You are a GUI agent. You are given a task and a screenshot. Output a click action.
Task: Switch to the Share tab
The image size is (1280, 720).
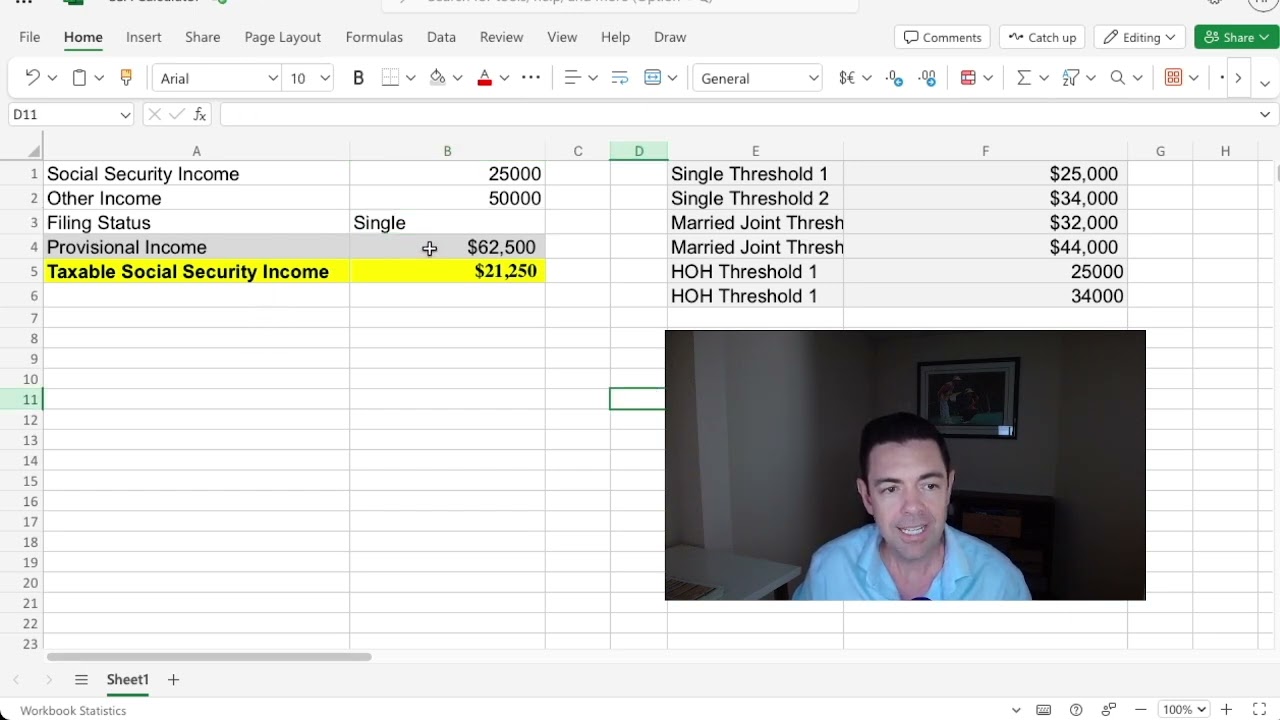202,37
